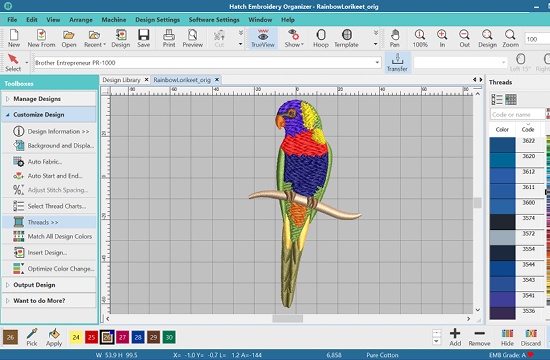Collapse Customize Design toolbox

(x=49, y=115)
